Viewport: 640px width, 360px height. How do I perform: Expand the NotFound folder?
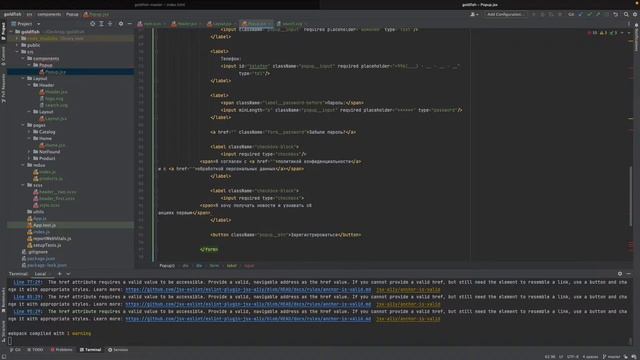point(29,152)
